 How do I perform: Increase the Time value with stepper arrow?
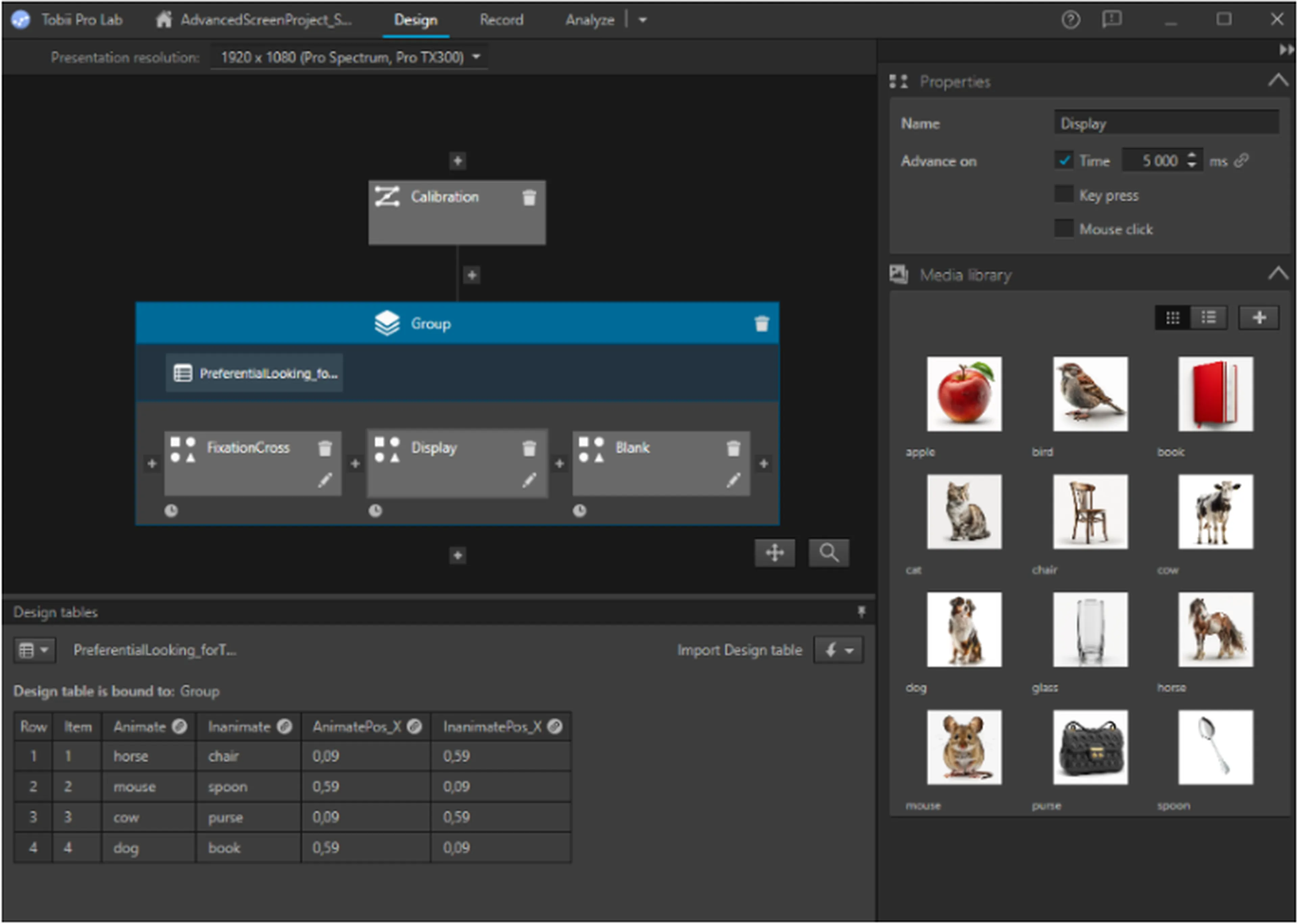(x=1192, y=155)
